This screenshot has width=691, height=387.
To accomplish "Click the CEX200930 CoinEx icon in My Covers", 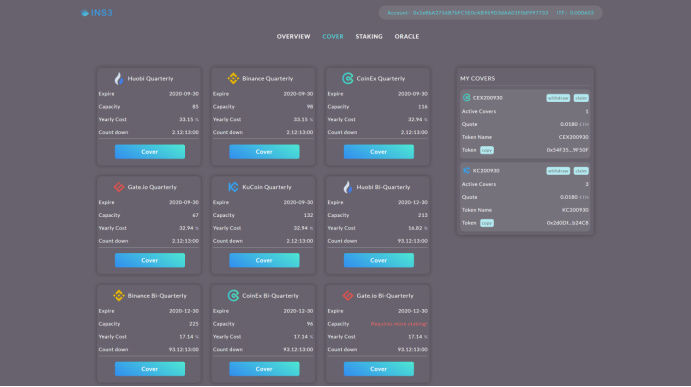I will 466,97.
